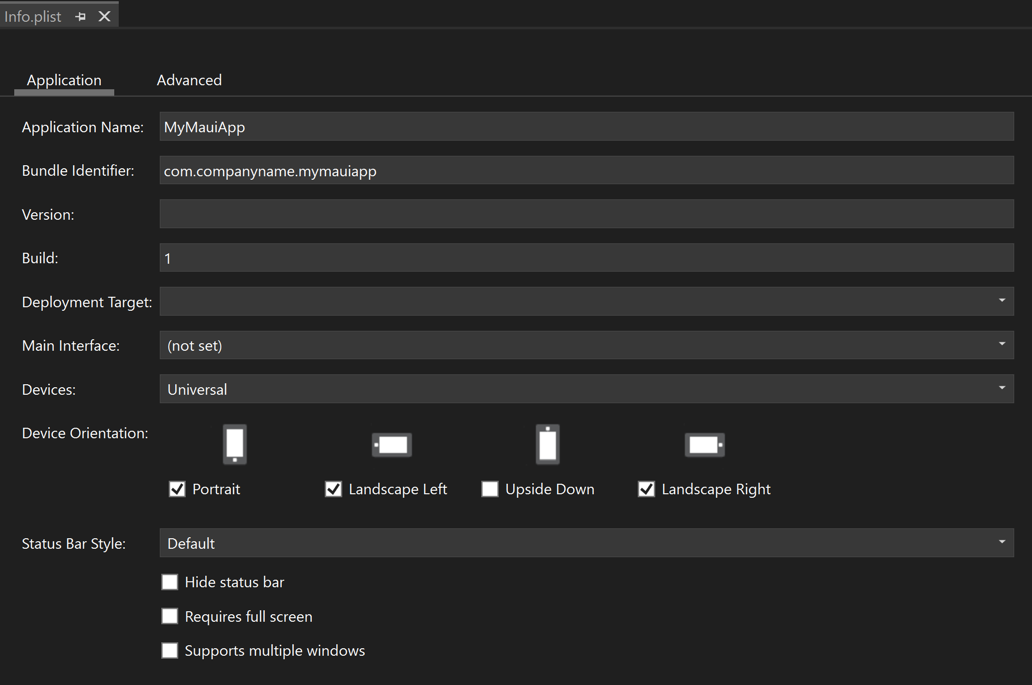Disable Landscape Left orientation

point(333,489)
